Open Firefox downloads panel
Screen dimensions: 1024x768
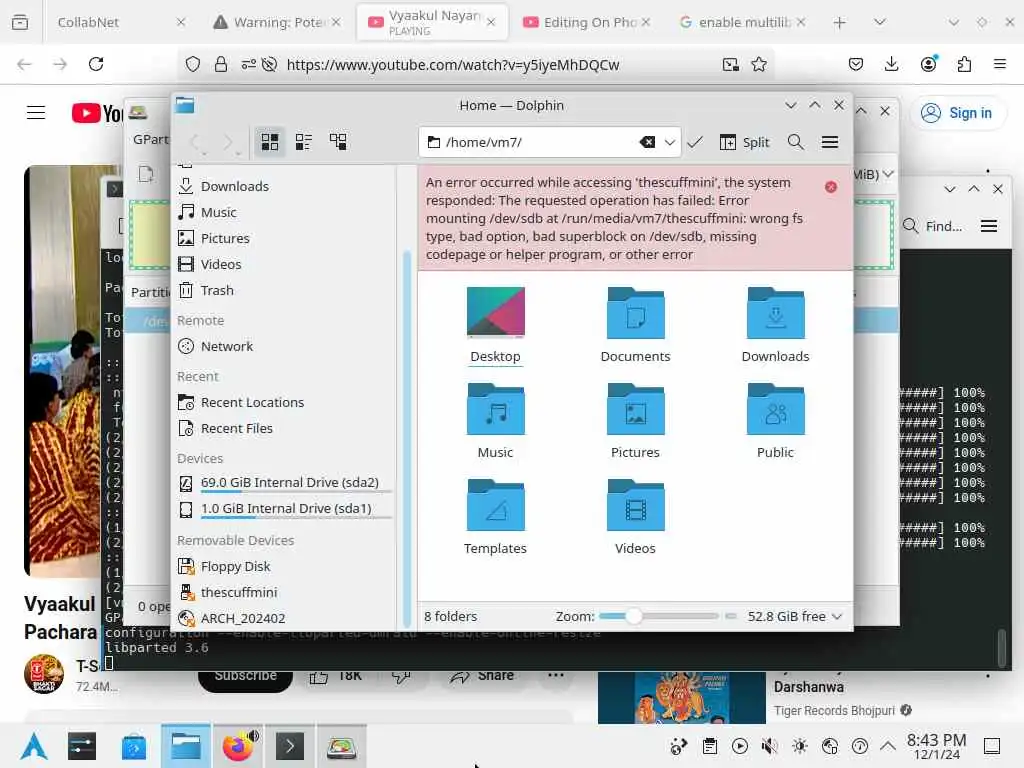pos(891,64)
